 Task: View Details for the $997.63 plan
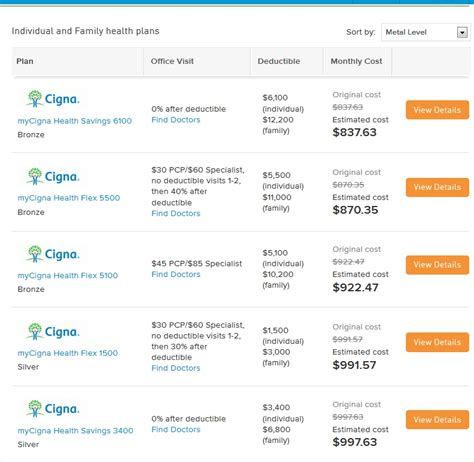point(437,420)
